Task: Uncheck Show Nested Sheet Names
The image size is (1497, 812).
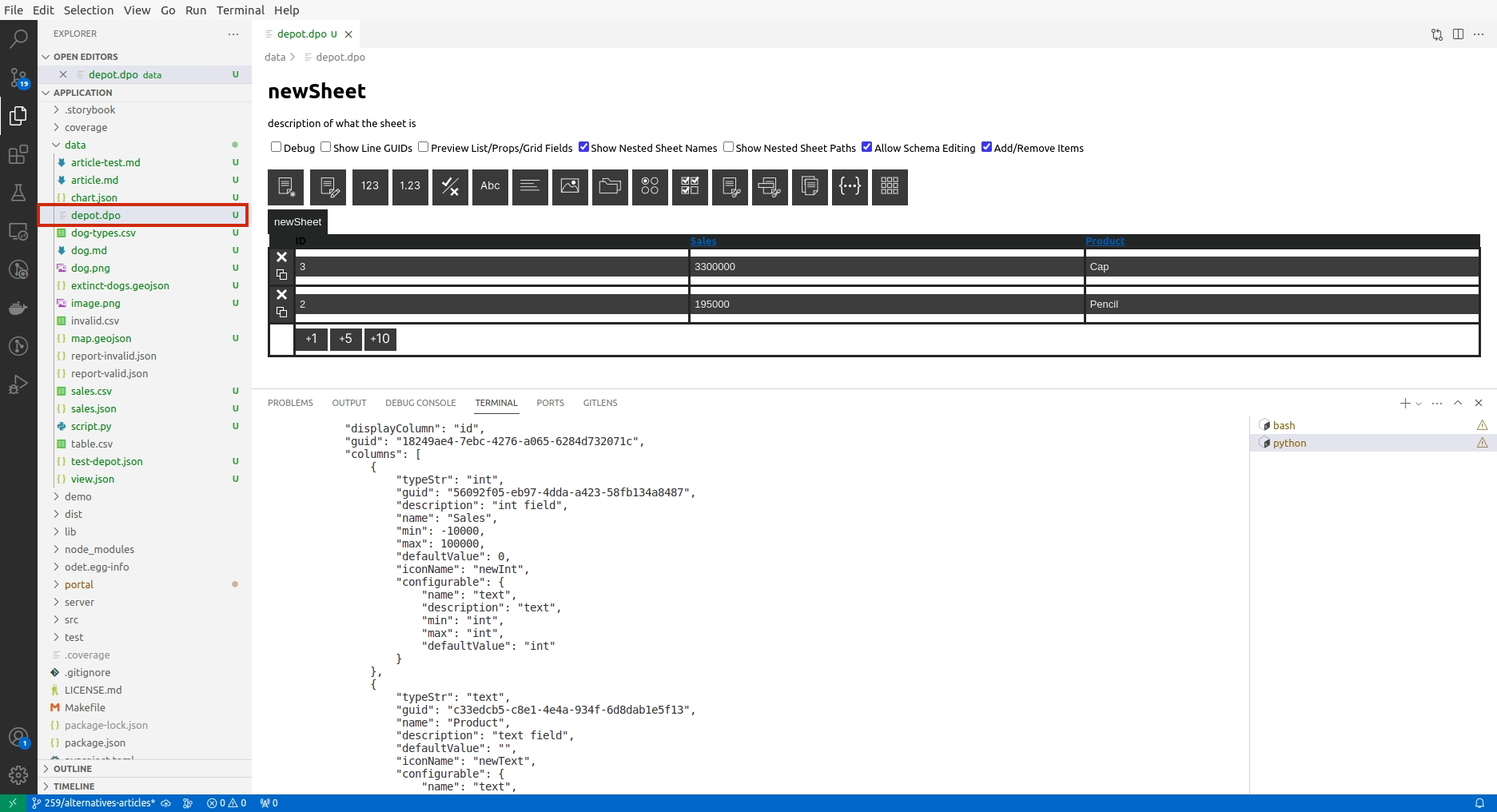Action: point(583,147)
